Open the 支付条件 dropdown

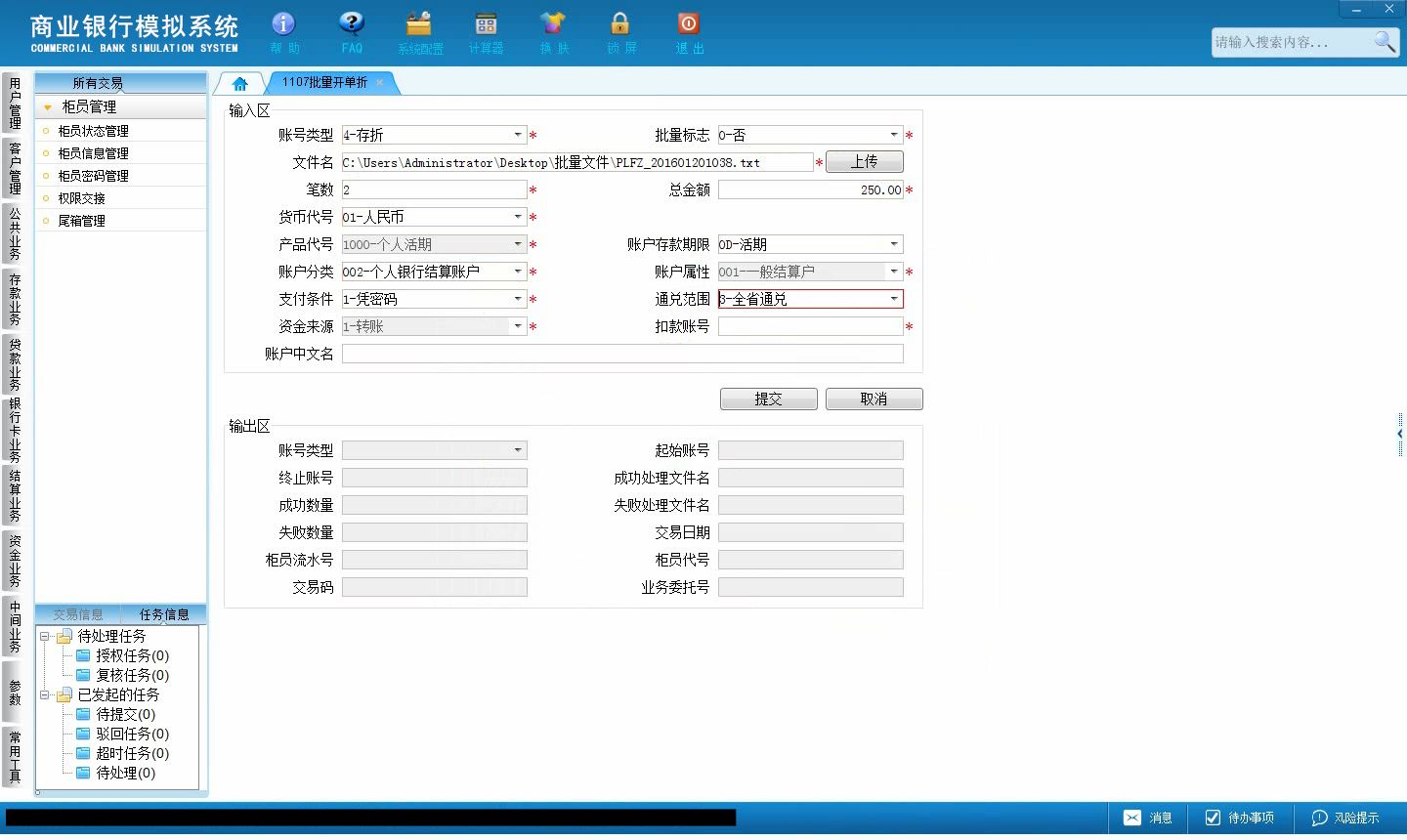pos(518,299)
